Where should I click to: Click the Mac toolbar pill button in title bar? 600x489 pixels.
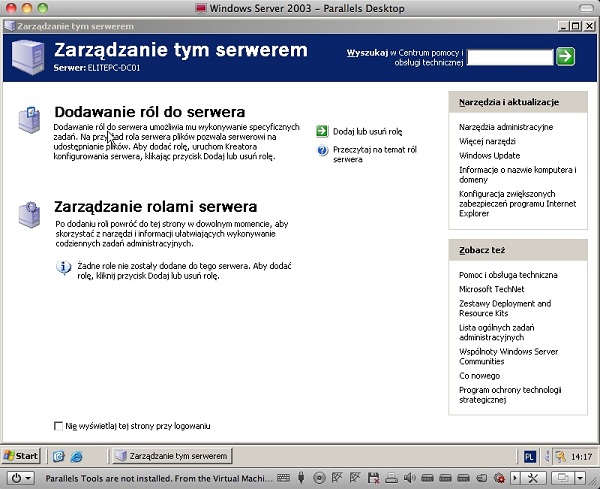(586, 8)
